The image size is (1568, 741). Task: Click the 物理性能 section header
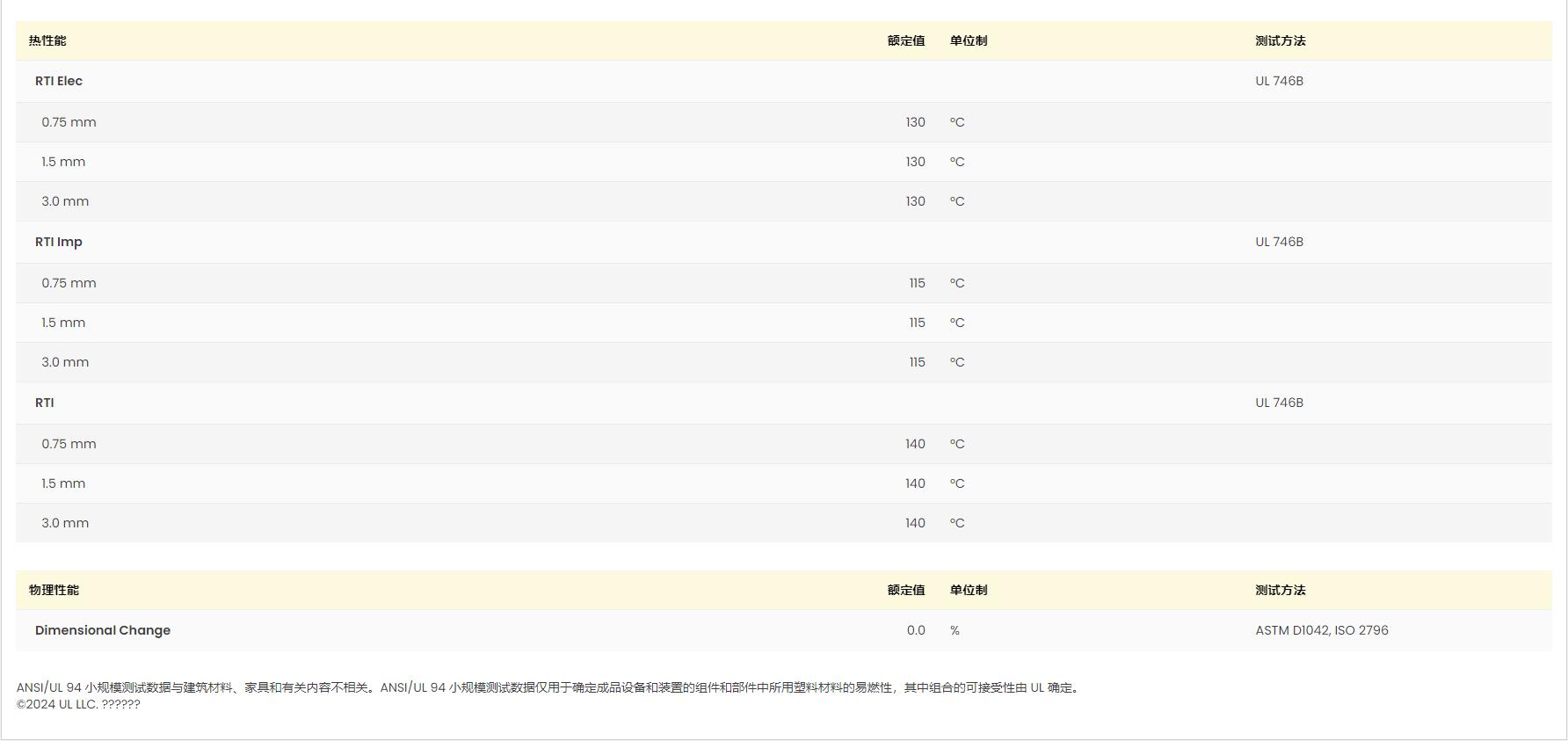(54, 590)
